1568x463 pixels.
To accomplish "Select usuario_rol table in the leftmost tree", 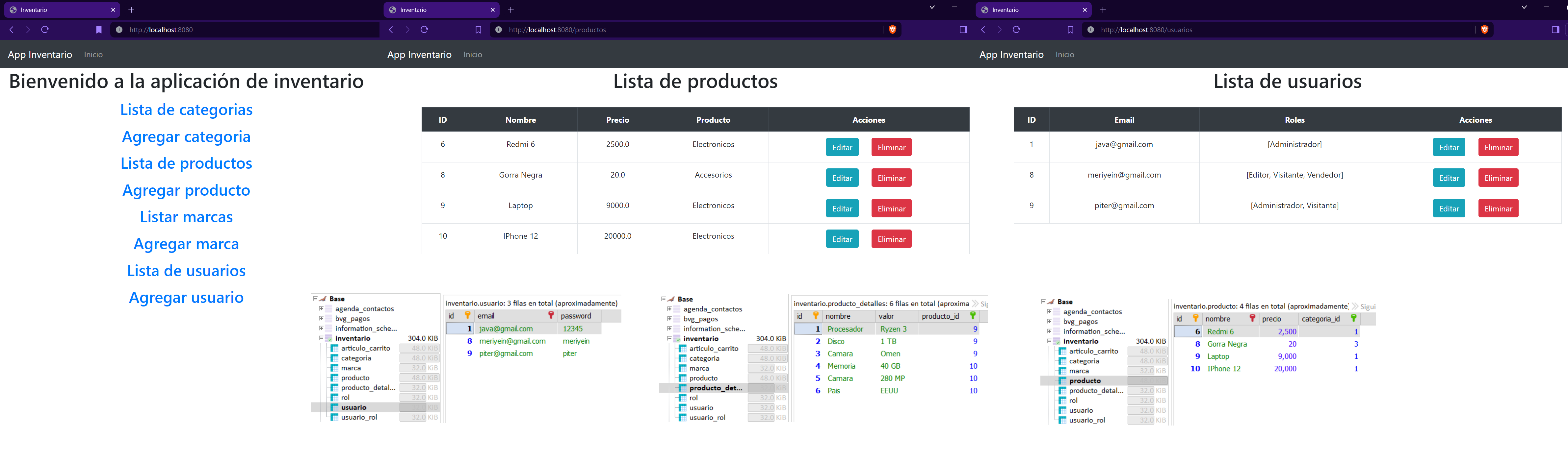I will [358, 417].
